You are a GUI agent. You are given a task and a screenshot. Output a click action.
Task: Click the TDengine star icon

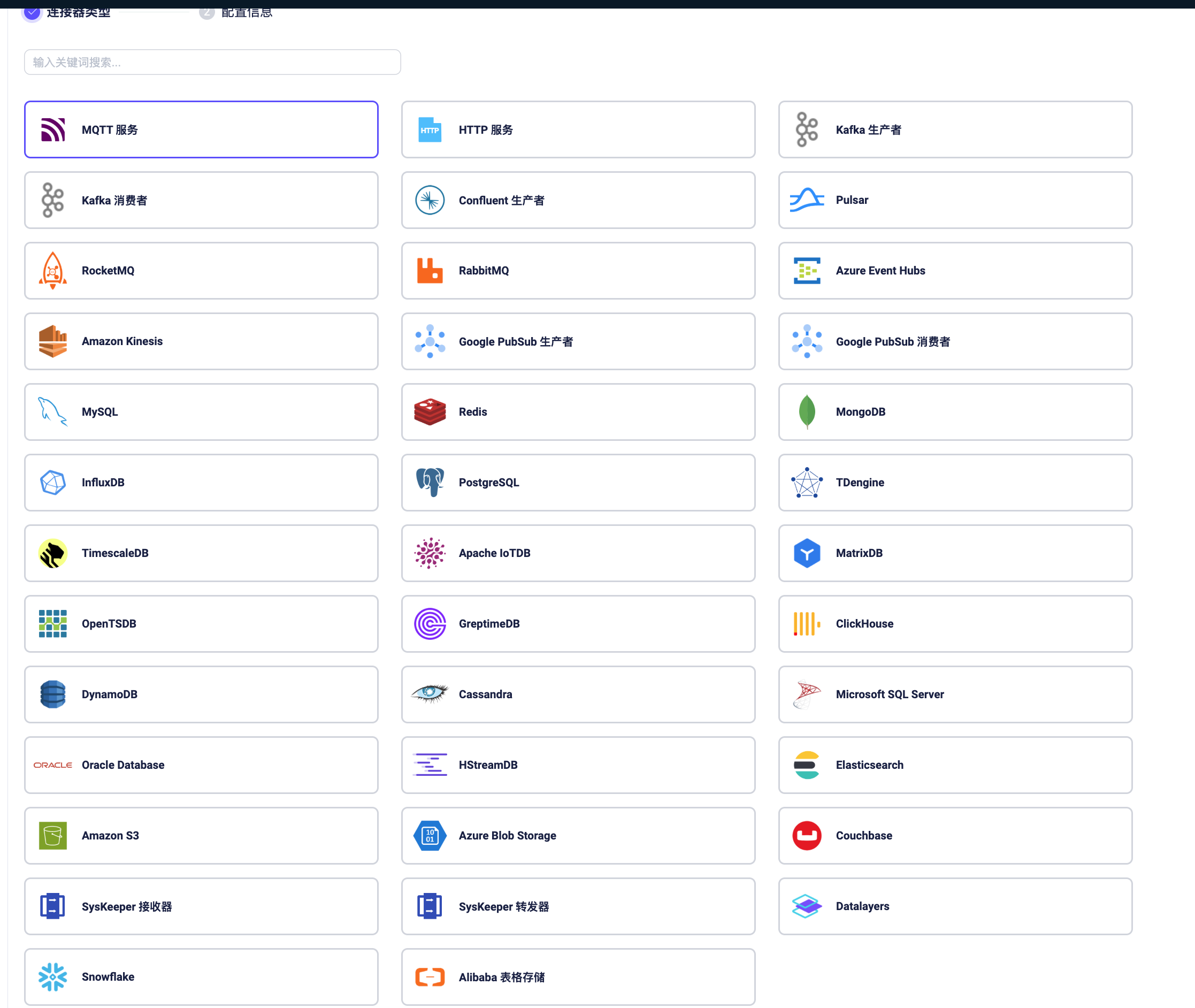(807, 482)
